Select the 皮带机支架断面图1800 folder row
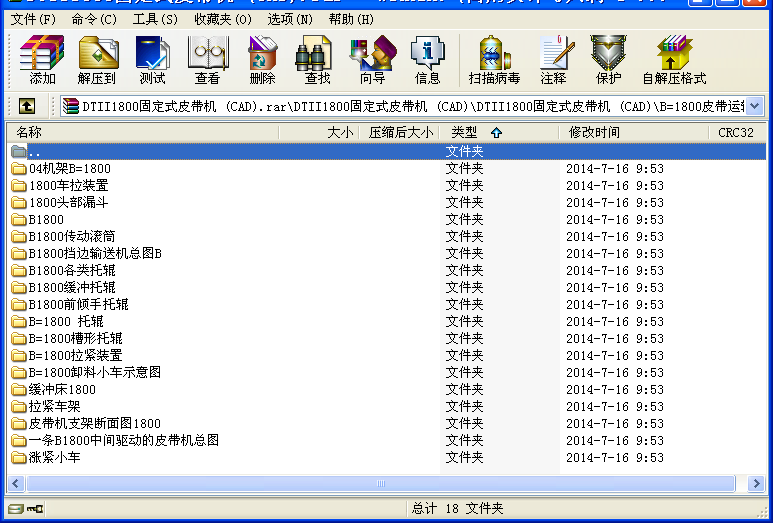 tap(387, 423)
